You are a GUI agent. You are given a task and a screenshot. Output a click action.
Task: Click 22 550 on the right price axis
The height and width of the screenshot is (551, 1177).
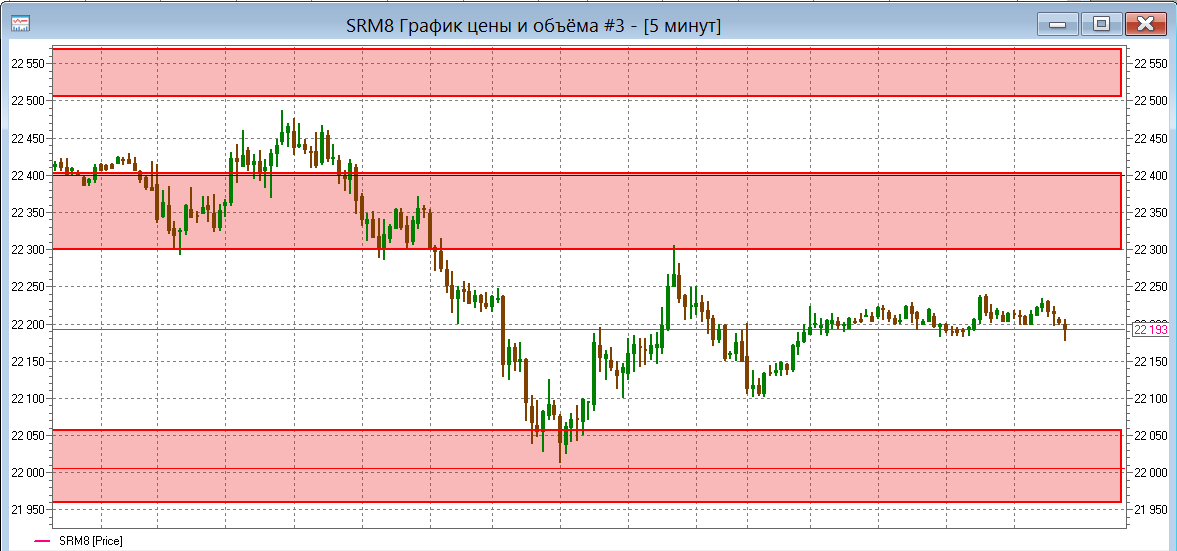point(1151,64)
